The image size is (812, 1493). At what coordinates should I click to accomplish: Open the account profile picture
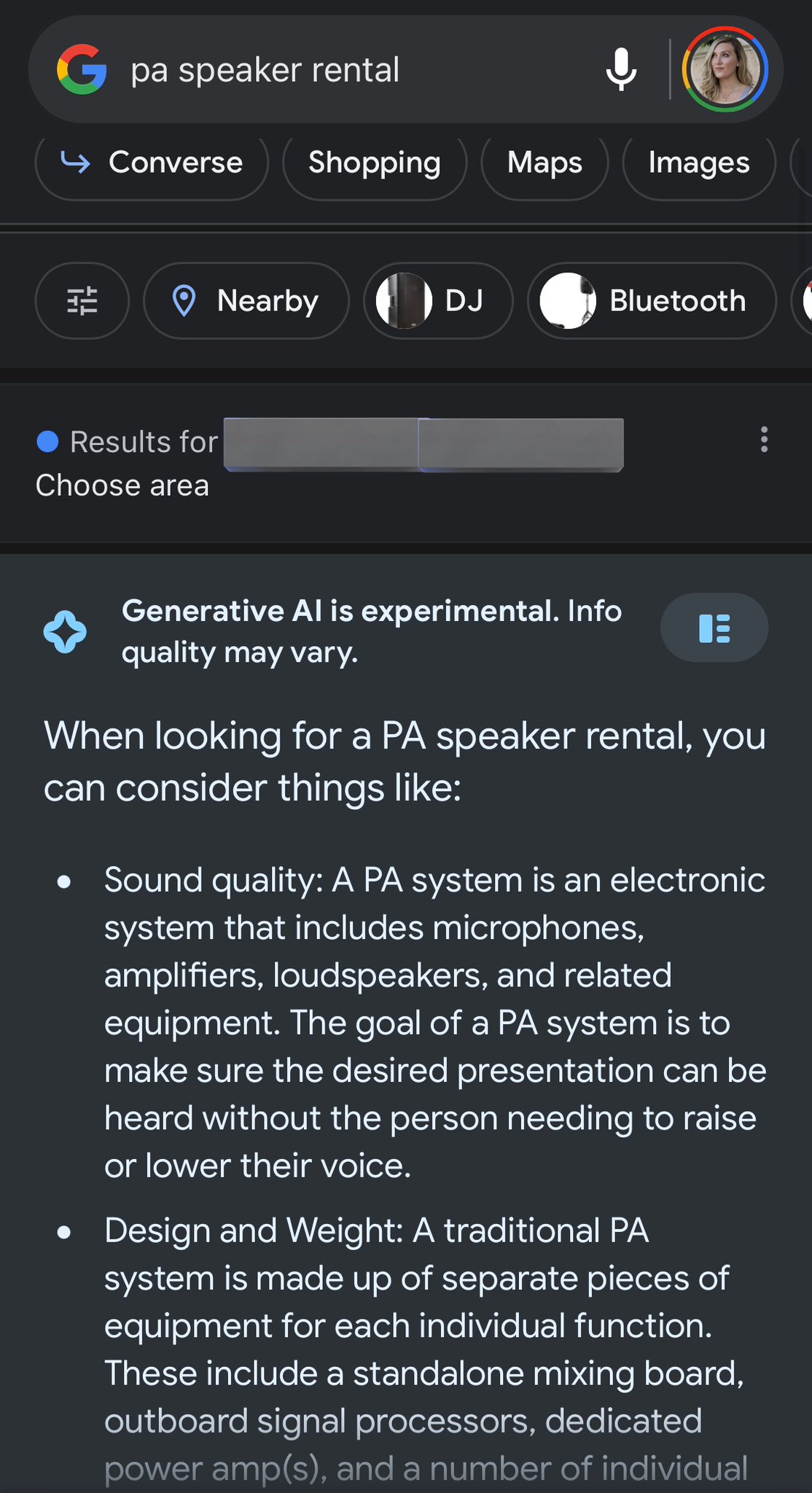725,69
